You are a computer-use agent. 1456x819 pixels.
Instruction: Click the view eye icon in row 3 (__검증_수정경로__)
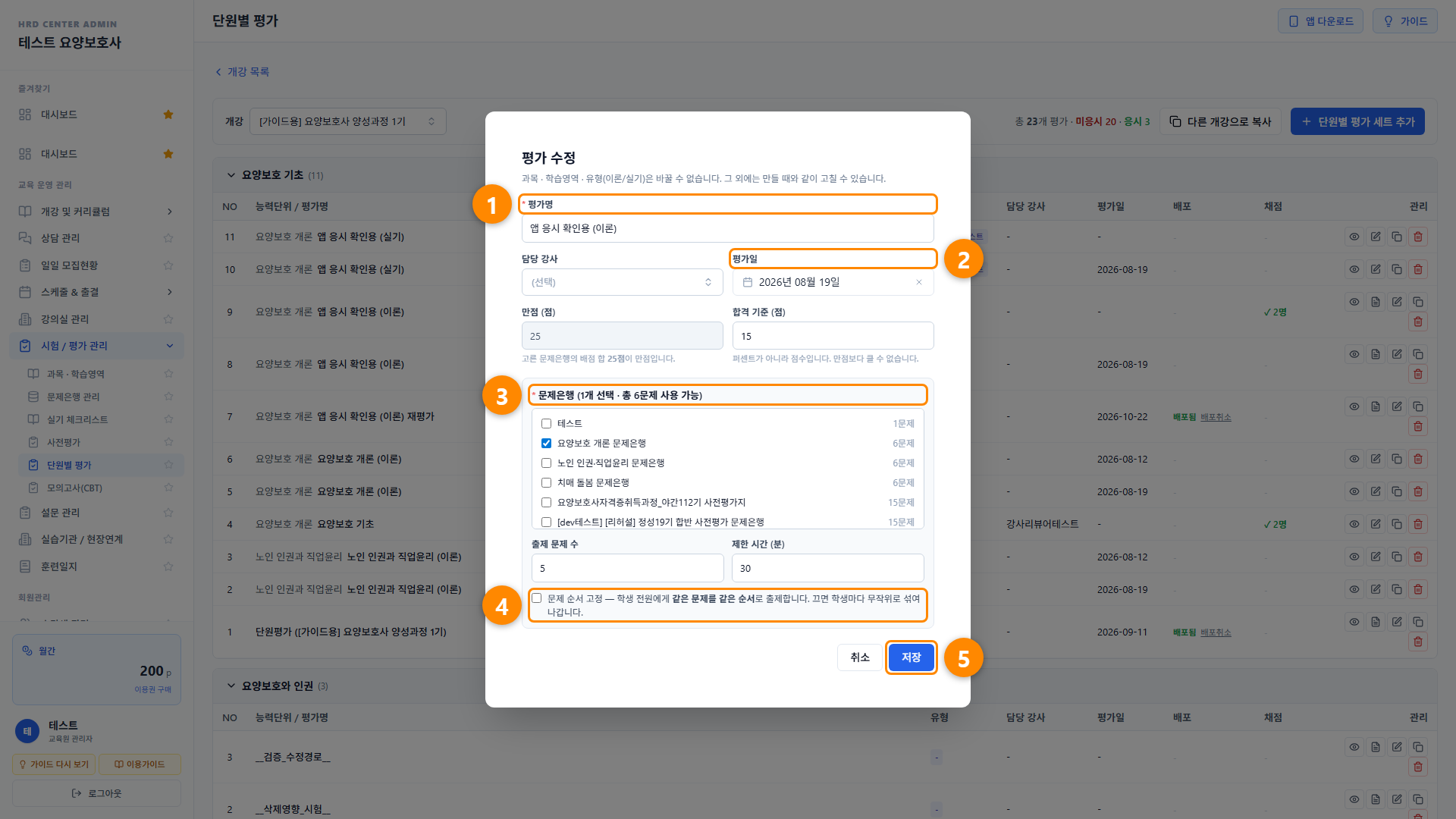pyautogui.click(x=1354, y=747)
